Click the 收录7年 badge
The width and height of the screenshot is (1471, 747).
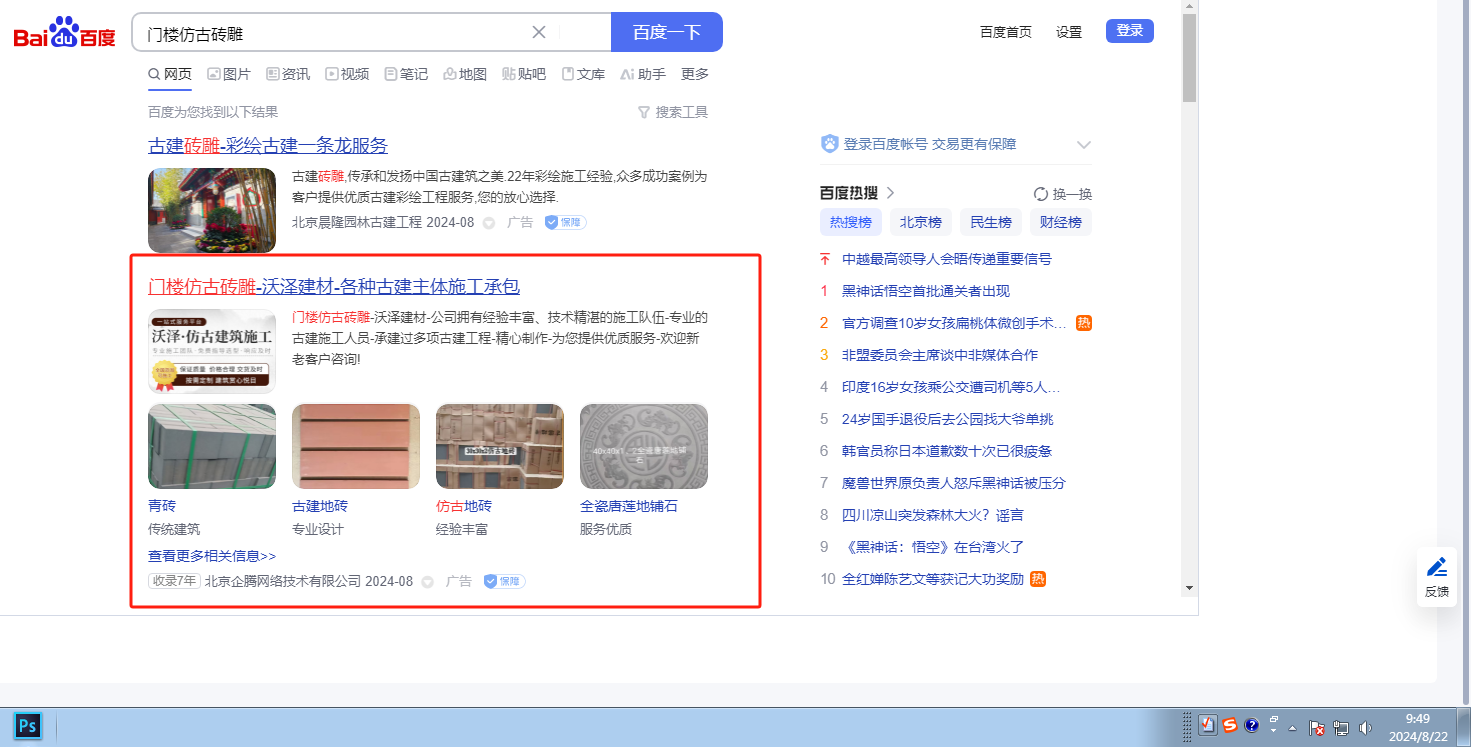click(174, 581)
